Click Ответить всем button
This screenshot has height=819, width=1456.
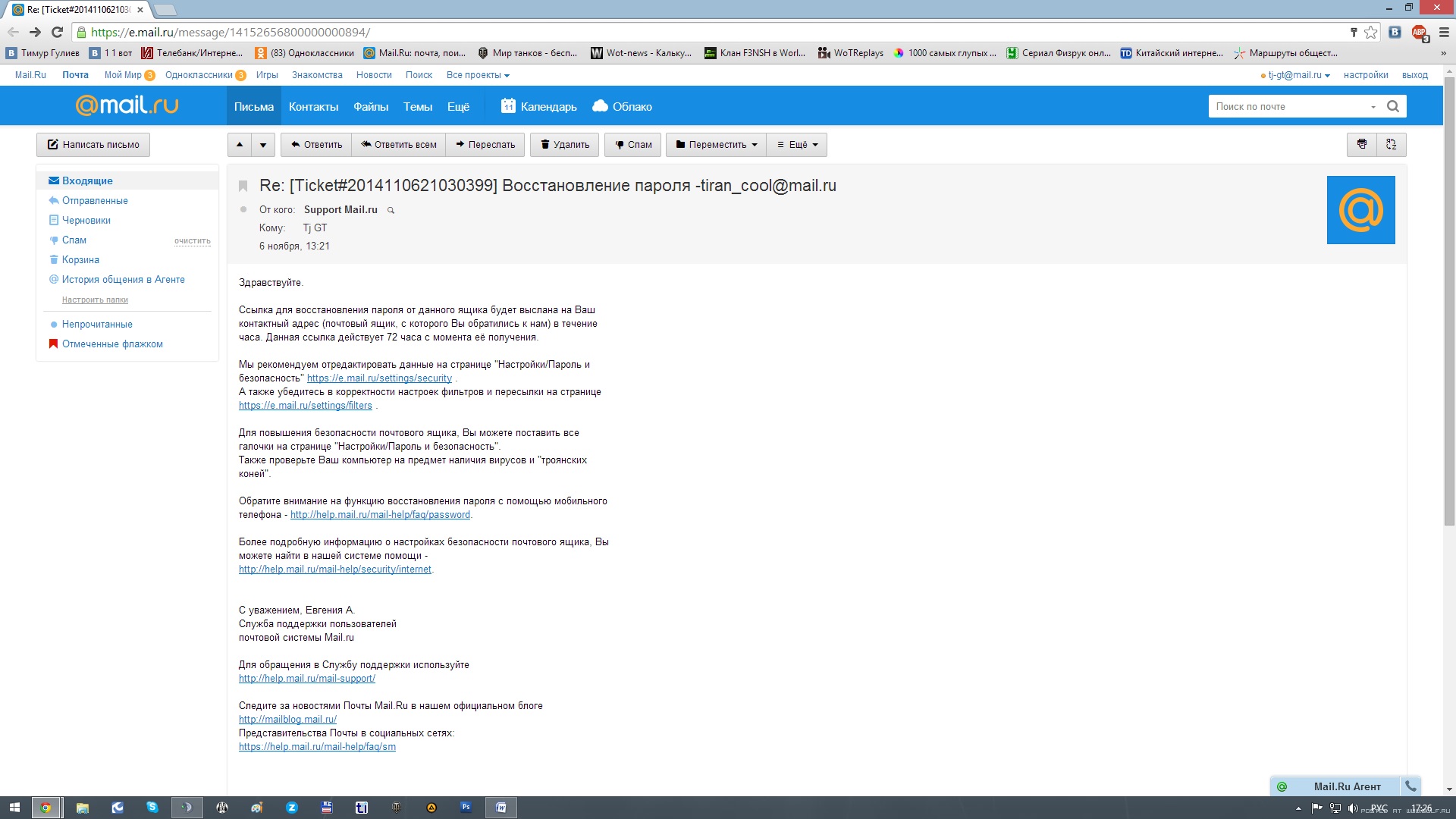click(x=399, y=145)
